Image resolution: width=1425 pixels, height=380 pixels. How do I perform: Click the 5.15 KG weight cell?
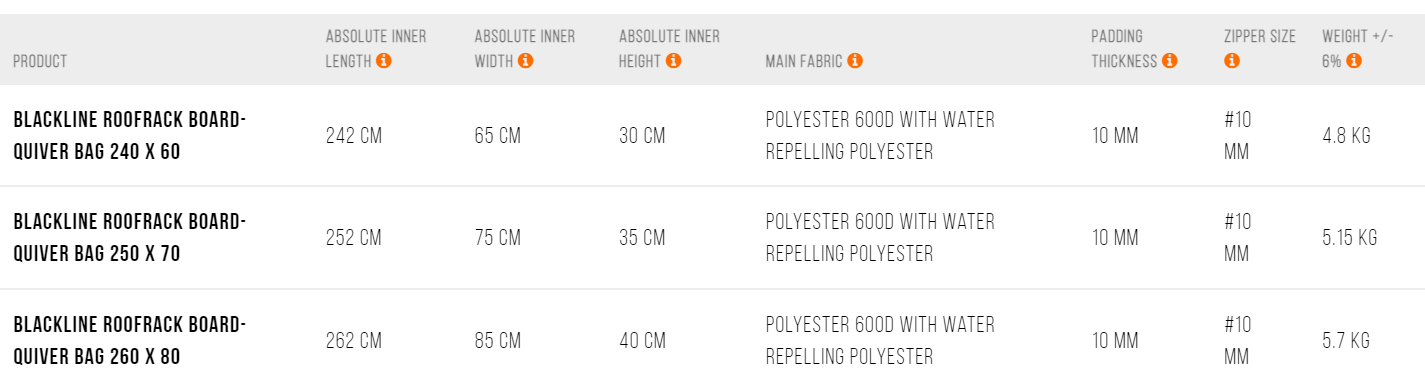[1350, 238]
